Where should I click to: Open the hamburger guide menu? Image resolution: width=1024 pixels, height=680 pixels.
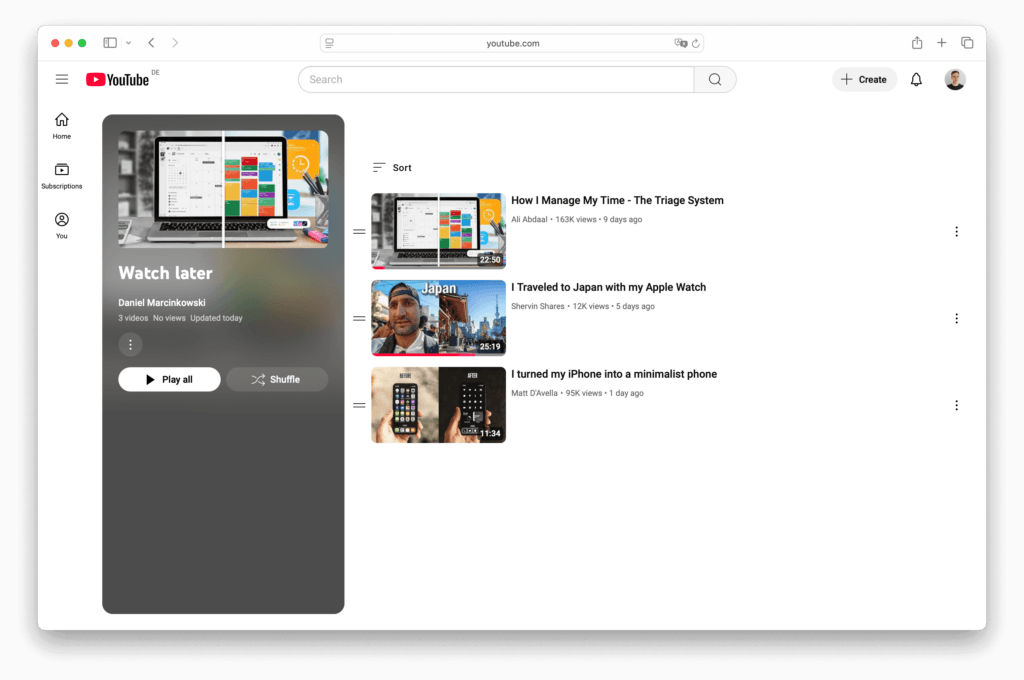click(x=61, y=80)
